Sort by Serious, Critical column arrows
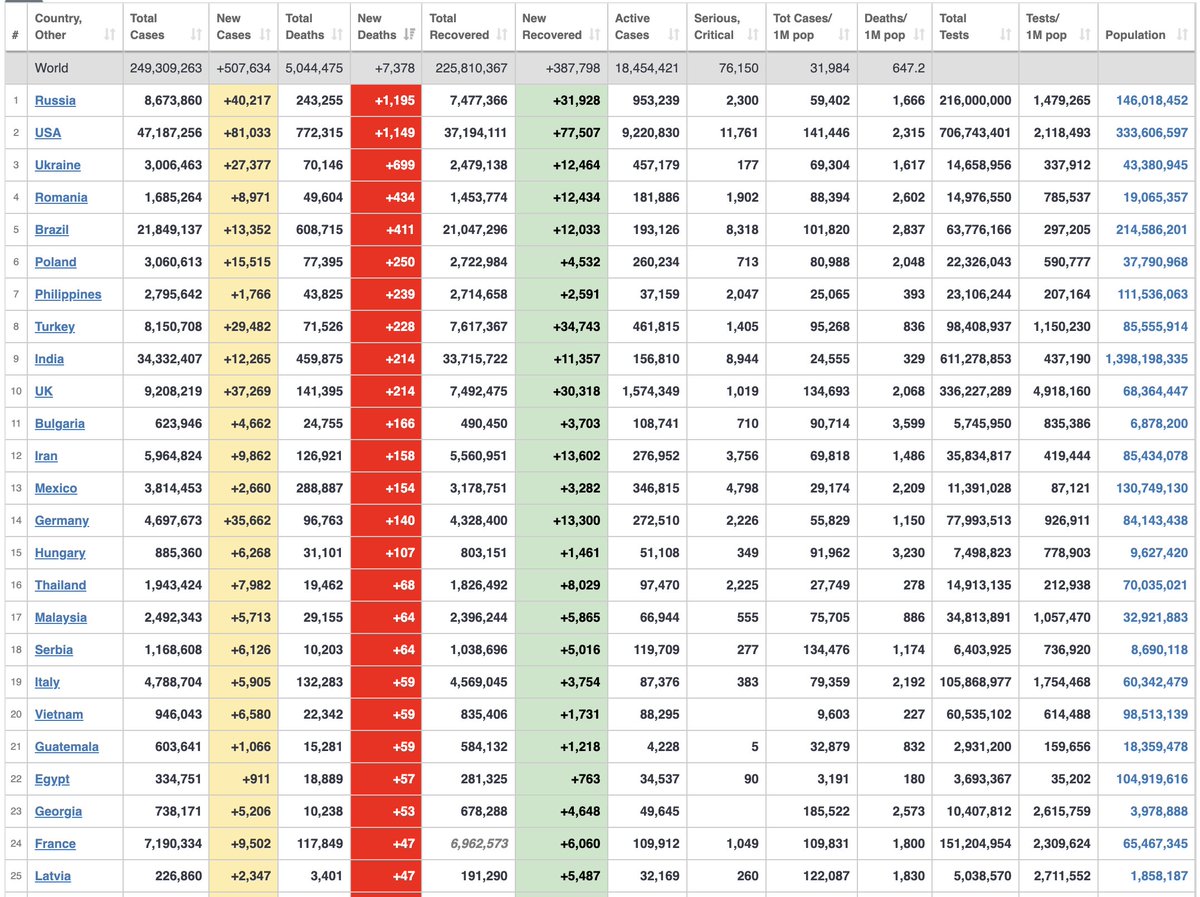 point(752,35)
